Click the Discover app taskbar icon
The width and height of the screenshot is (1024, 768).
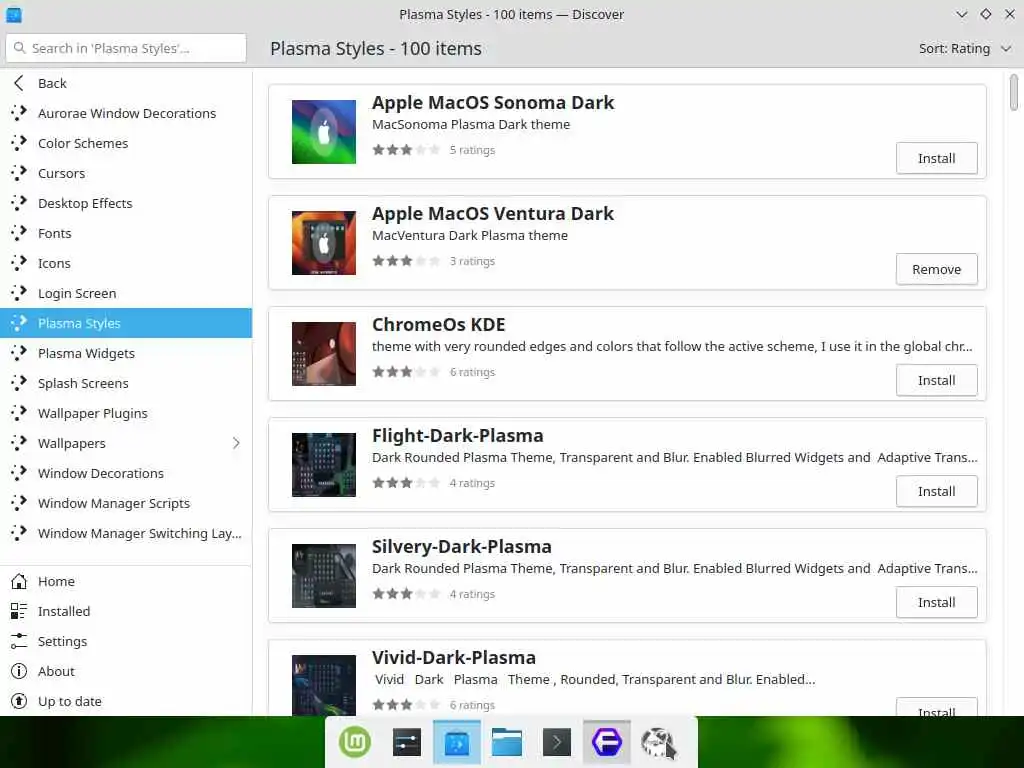pos(456,743)
